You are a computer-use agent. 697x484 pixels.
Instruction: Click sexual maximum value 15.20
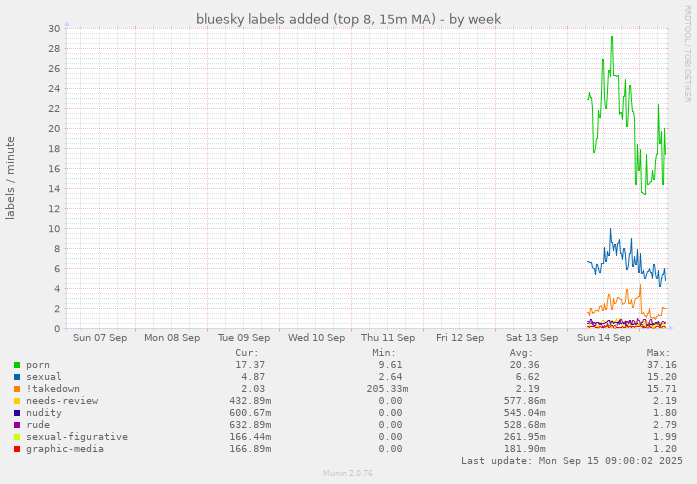tap(662, 377)
